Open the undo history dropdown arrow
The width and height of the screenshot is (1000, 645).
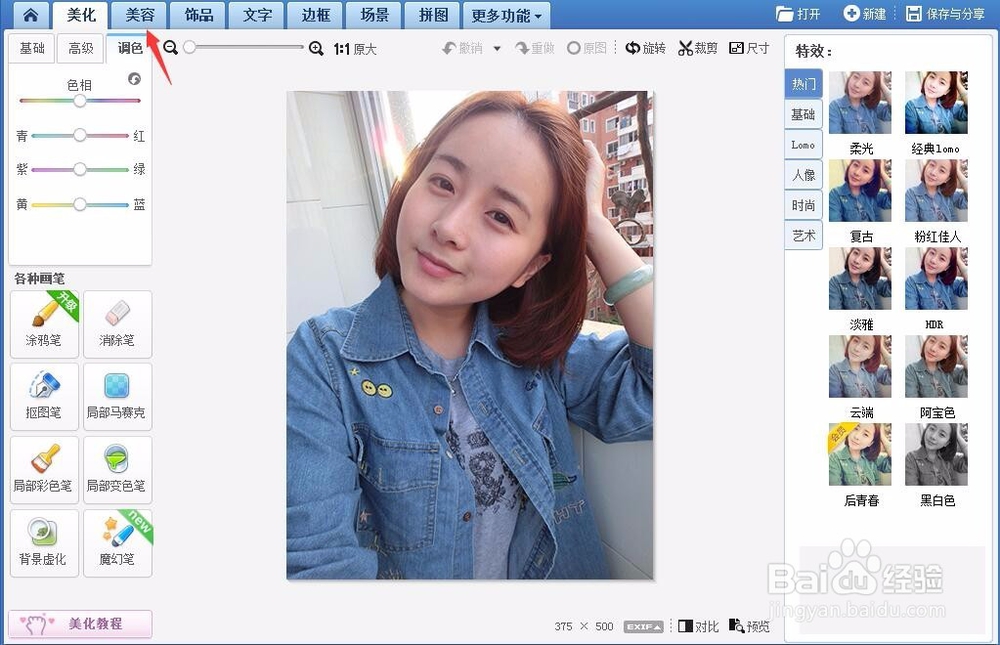[x=497, y=48]
